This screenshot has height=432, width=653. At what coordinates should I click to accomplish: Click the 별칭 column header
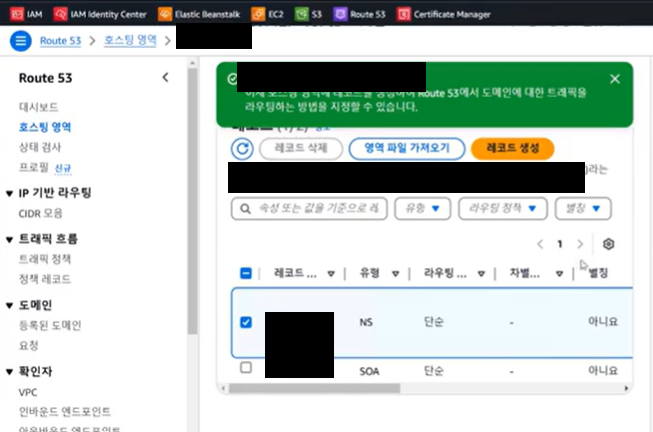(598, 273)
